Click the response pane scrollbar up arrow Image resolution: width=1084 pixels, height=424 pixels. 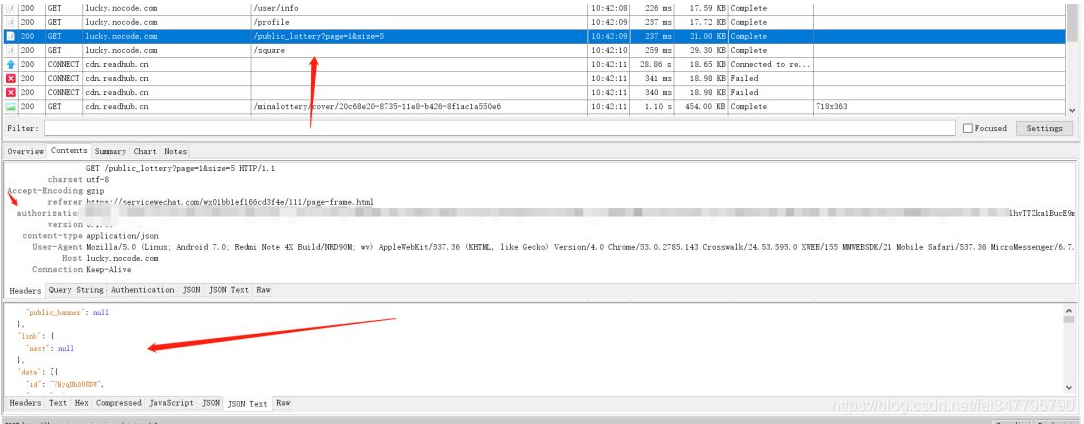(1070, 313)
